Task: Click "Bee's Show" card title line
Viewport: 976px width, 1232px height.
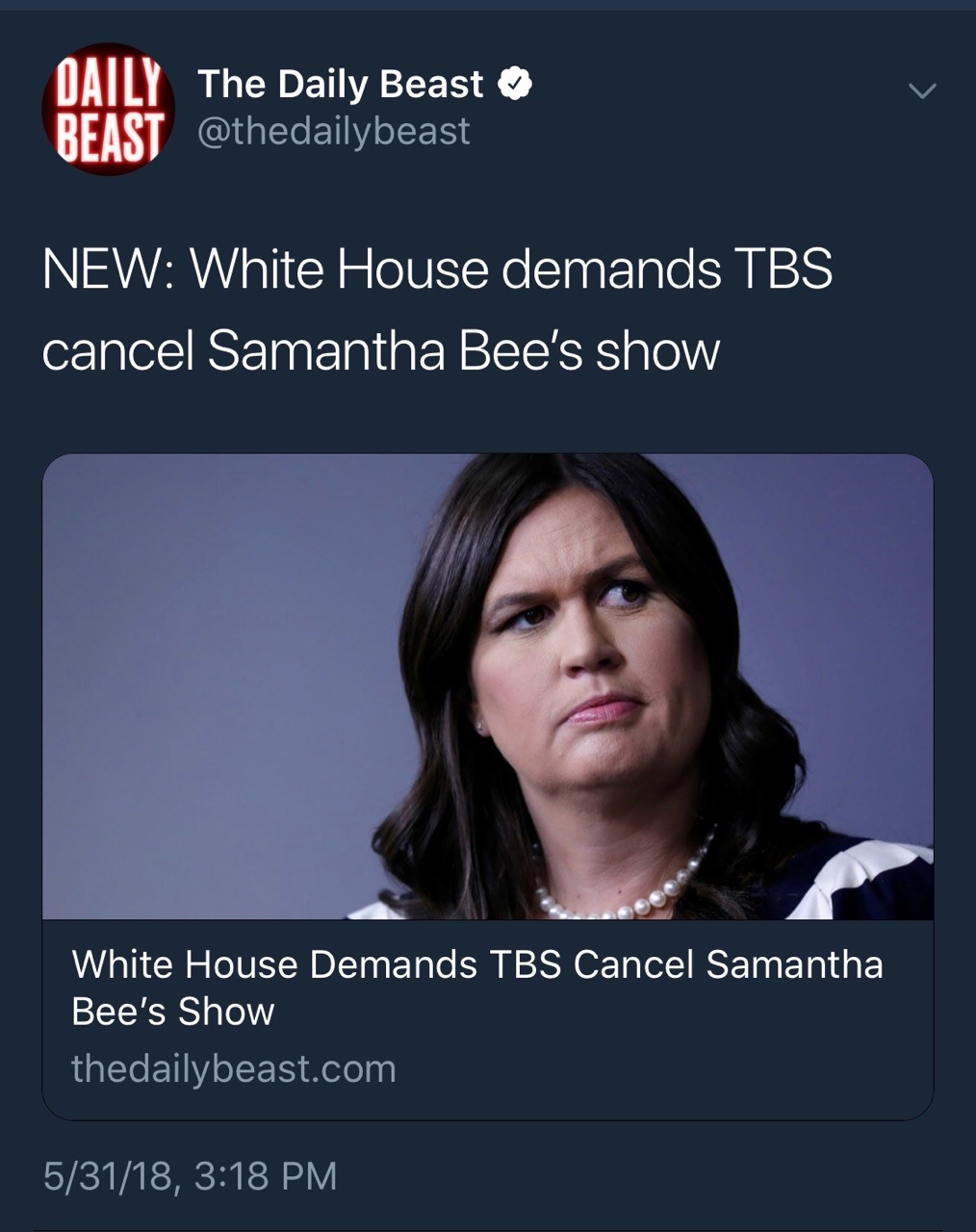Action: click(173, 1012)
